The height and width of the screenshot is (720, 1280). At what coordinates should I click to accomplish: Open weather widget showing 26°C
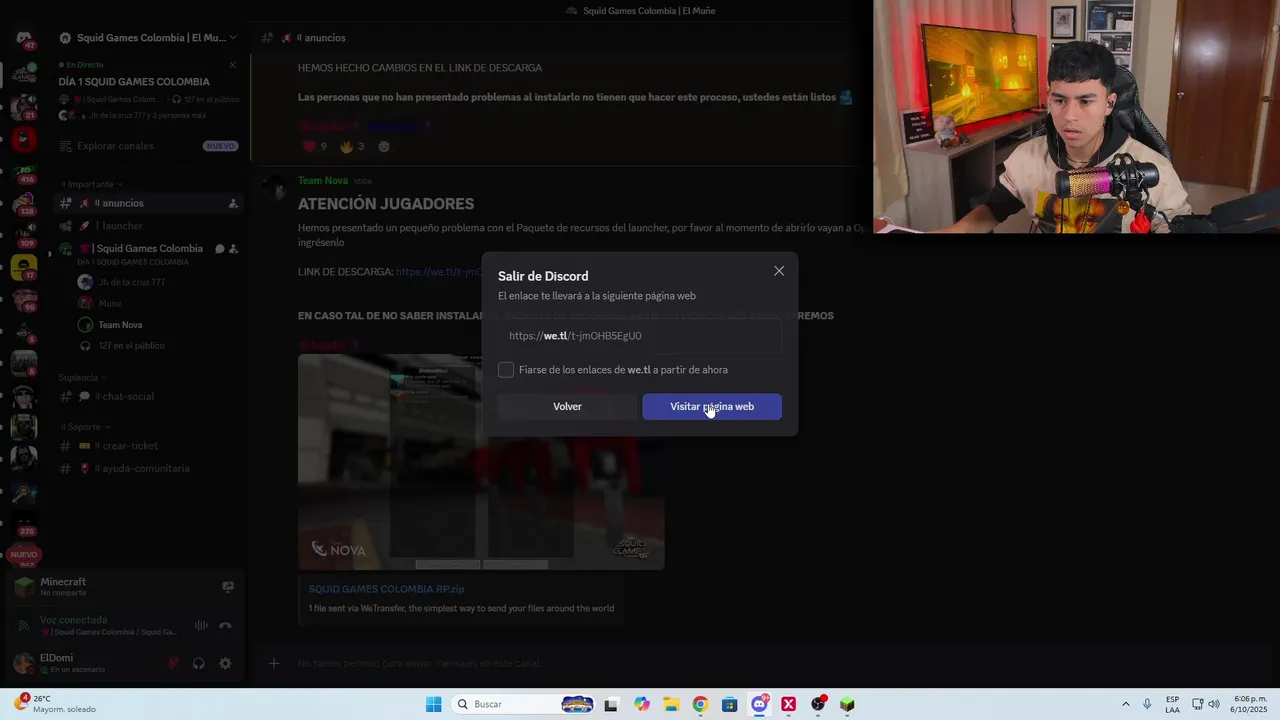pos(55,704)
